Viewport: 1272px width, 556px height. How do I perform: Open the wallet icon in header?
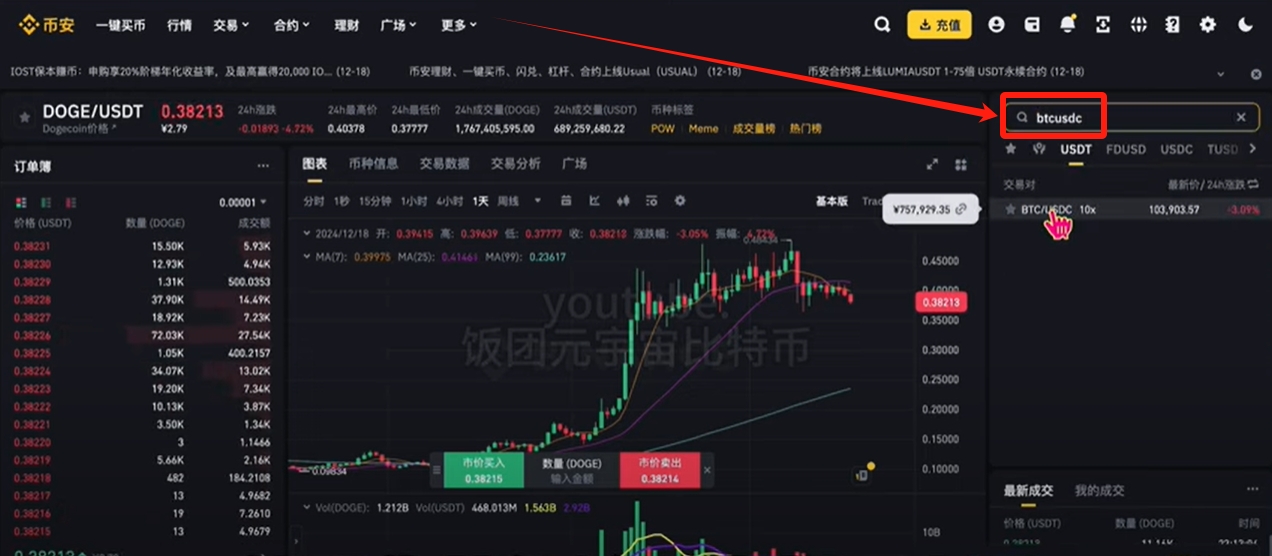(x=1032, y=25)
